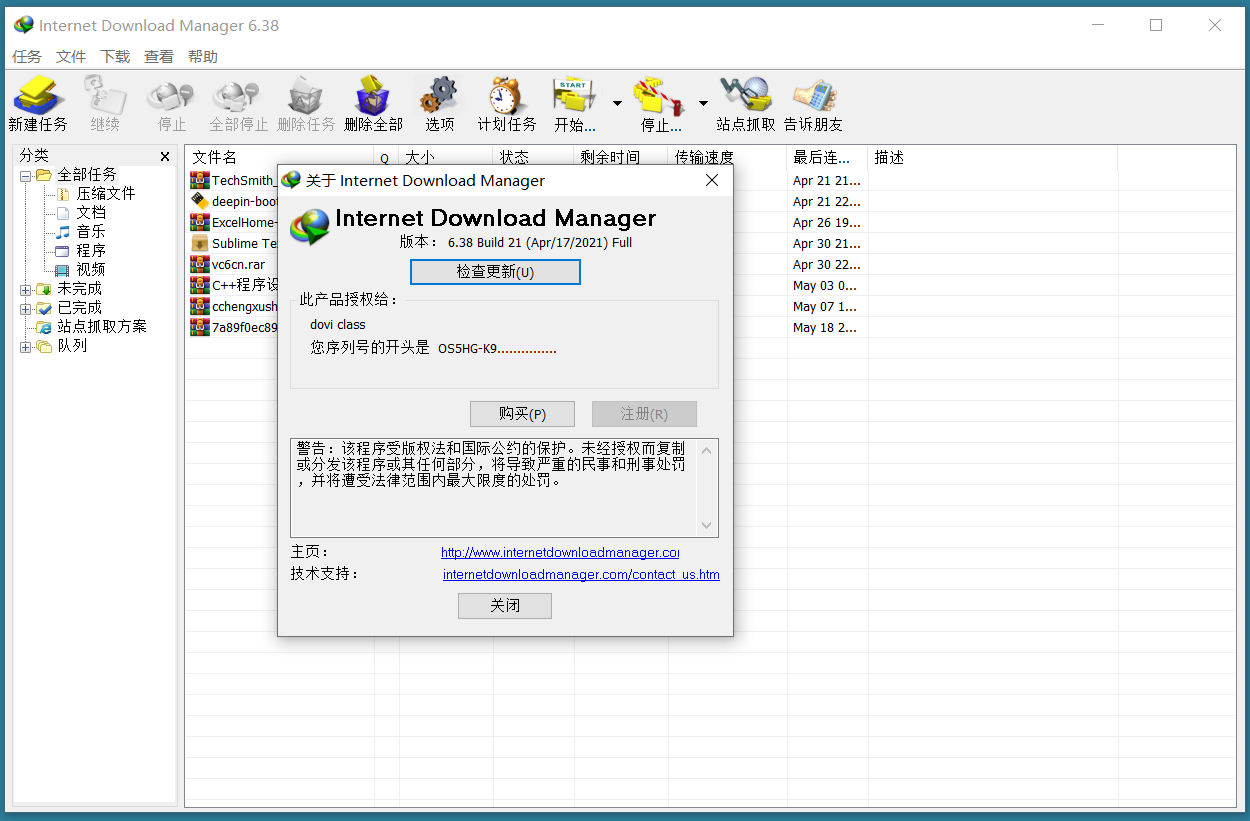Open the 文件 menu
The image size is (1250, 821).
pos(71,57)
